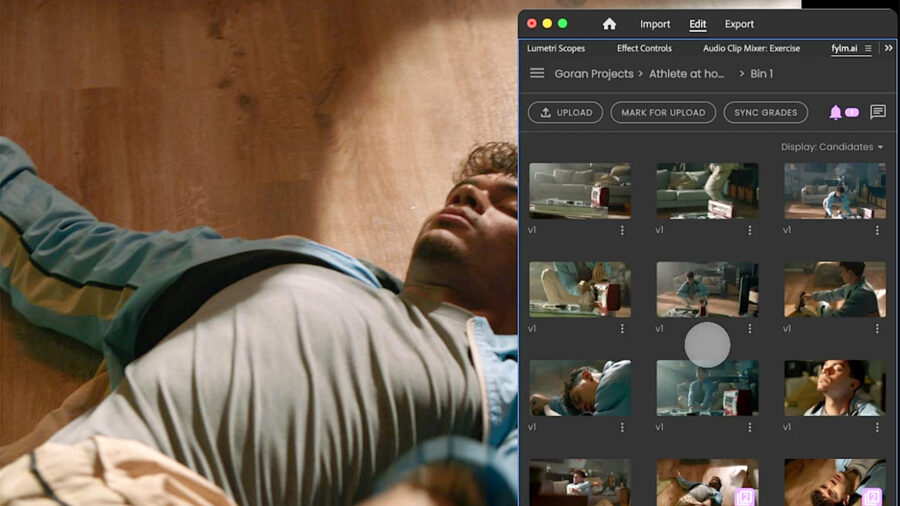Click the notification bell icon
Viewport: 900px width, 506px height.
click(x=835, y=113)
